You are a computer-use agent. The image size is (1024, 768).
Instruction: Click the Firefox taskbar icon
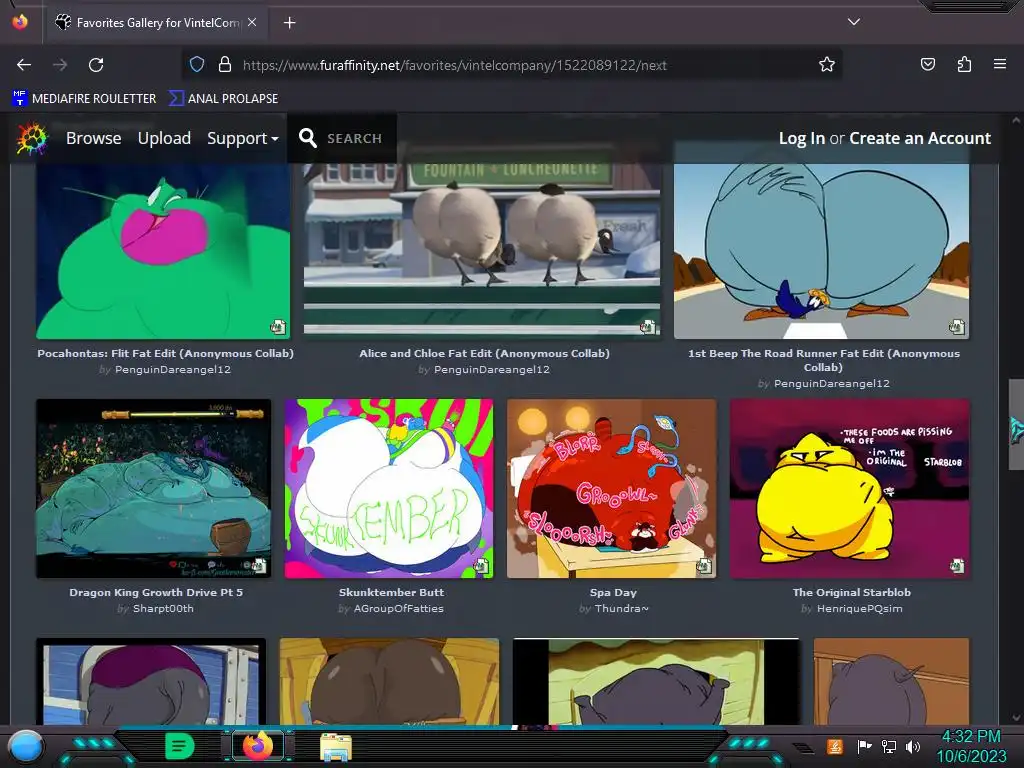pos(258,746)
